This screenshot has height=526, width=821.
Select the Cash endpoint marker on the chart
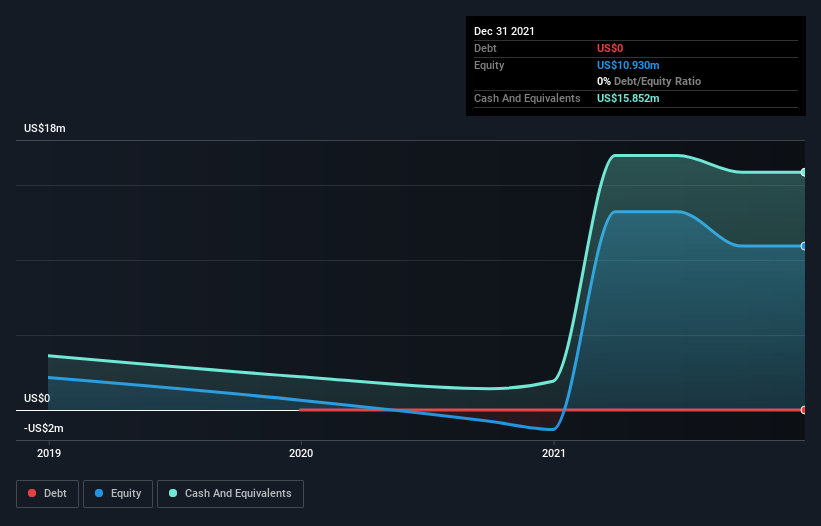pyautogui.click(x=804, y=172)
